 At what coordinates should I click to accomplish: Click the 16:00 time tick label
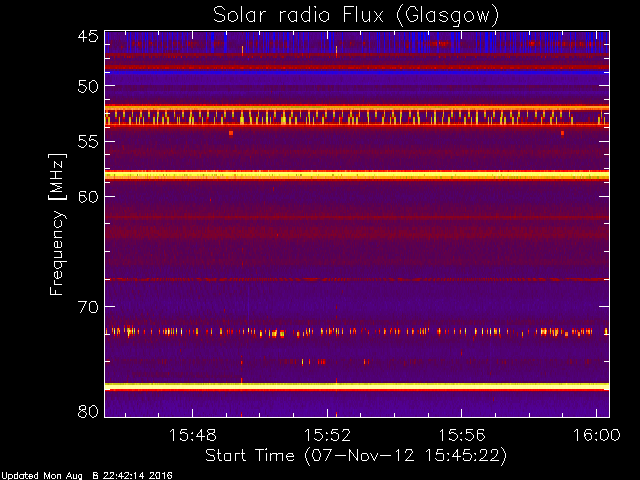click(597, 435)
